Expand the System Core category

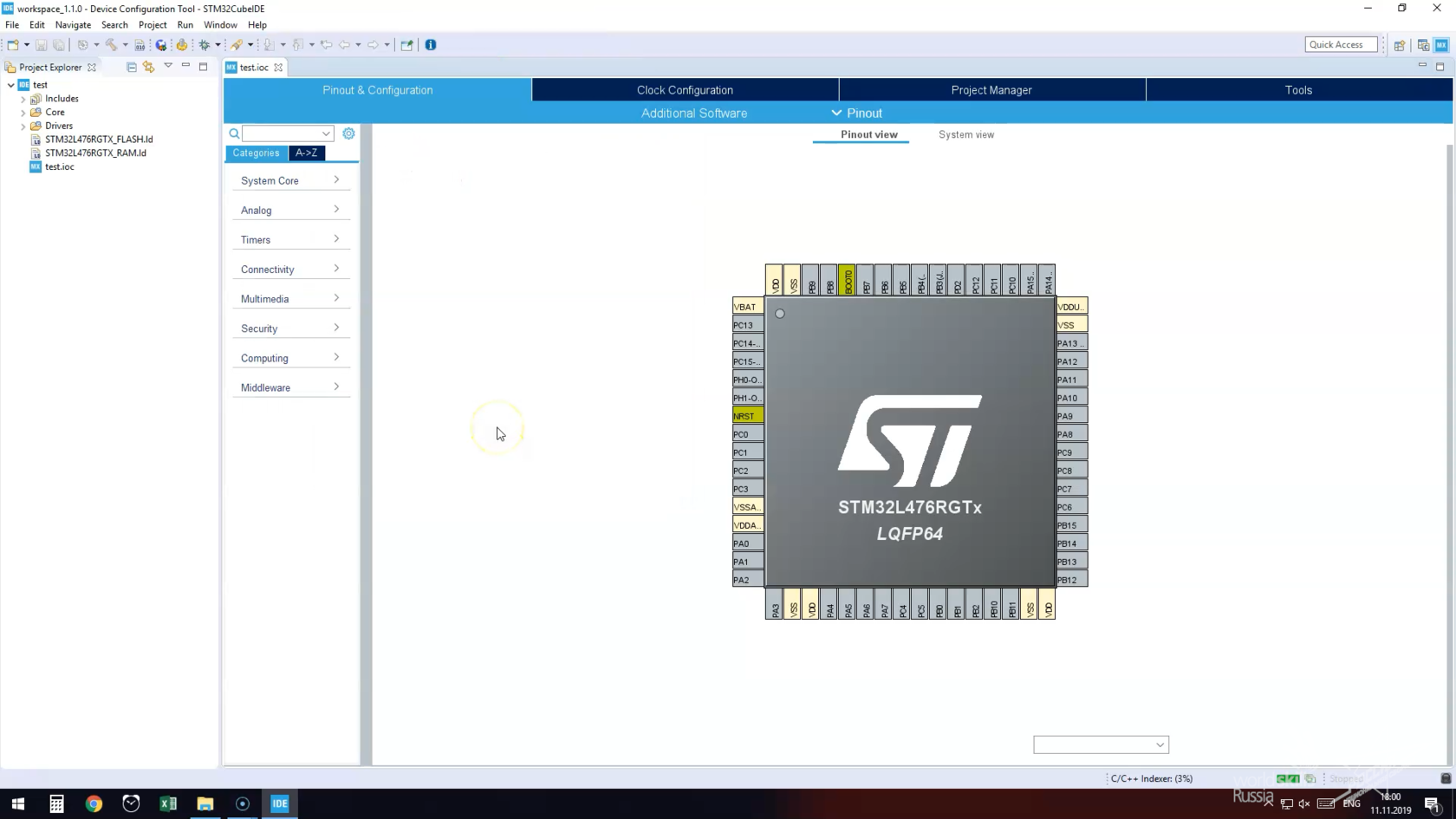click(x=290, y=180)
